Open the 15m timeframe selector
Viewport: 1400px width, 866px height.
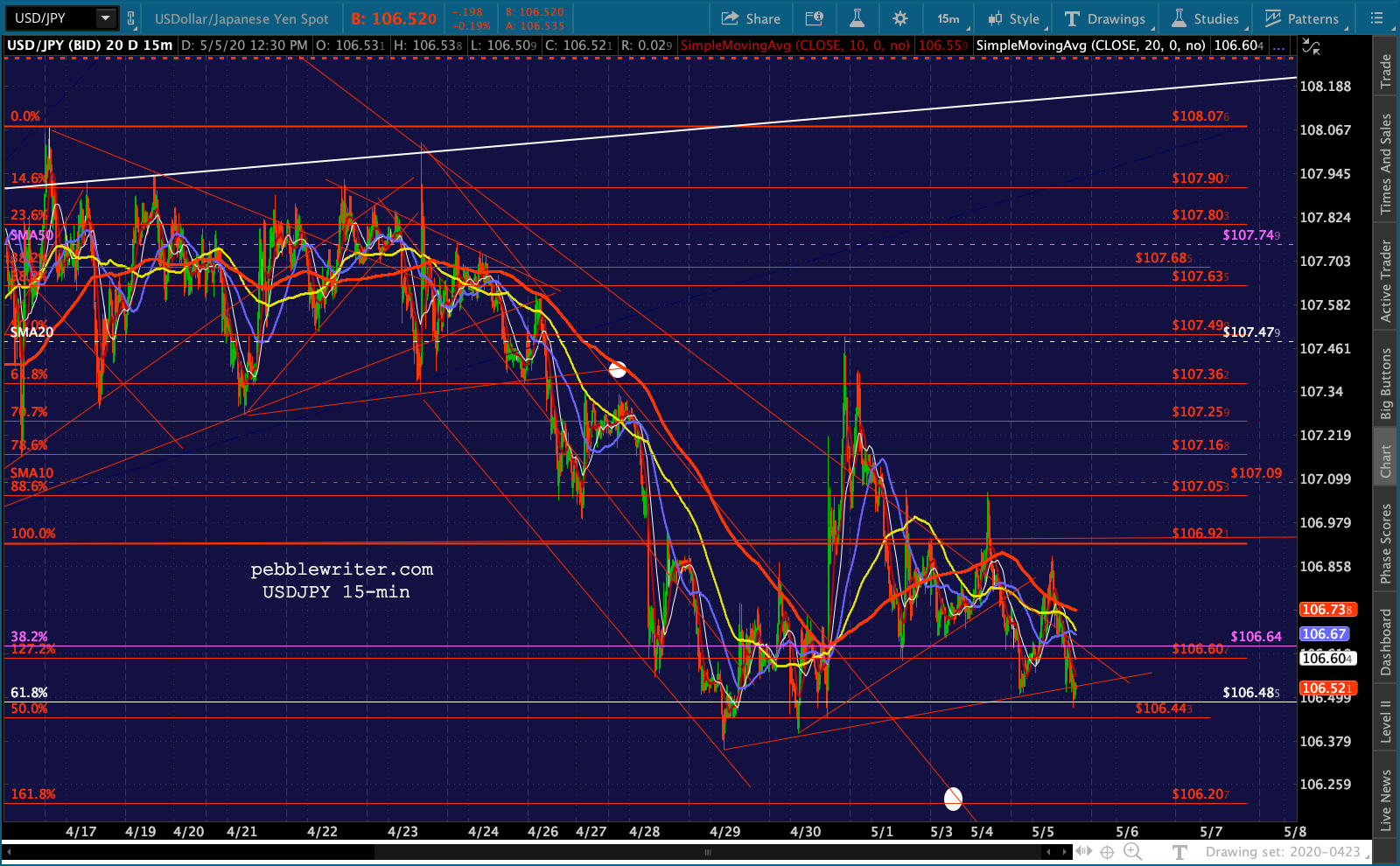pyautogui.click(x=948, y=18)
